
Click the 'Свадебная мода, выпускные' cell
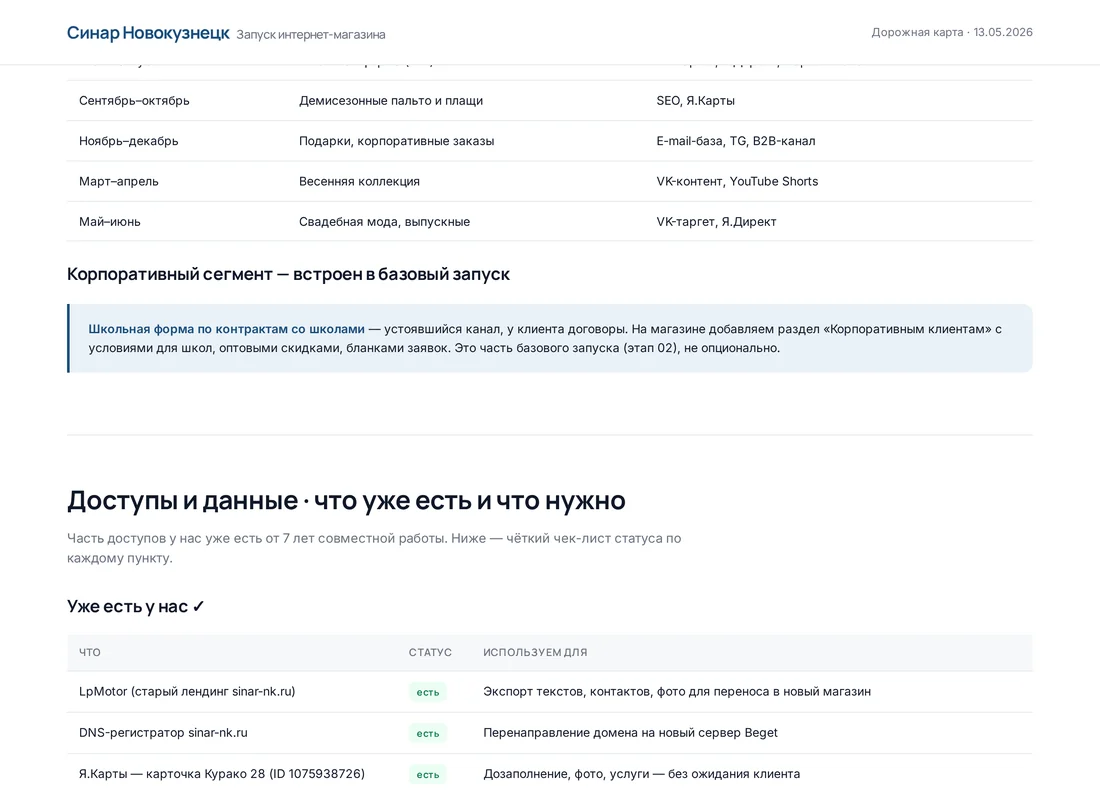tap(384, 222)
